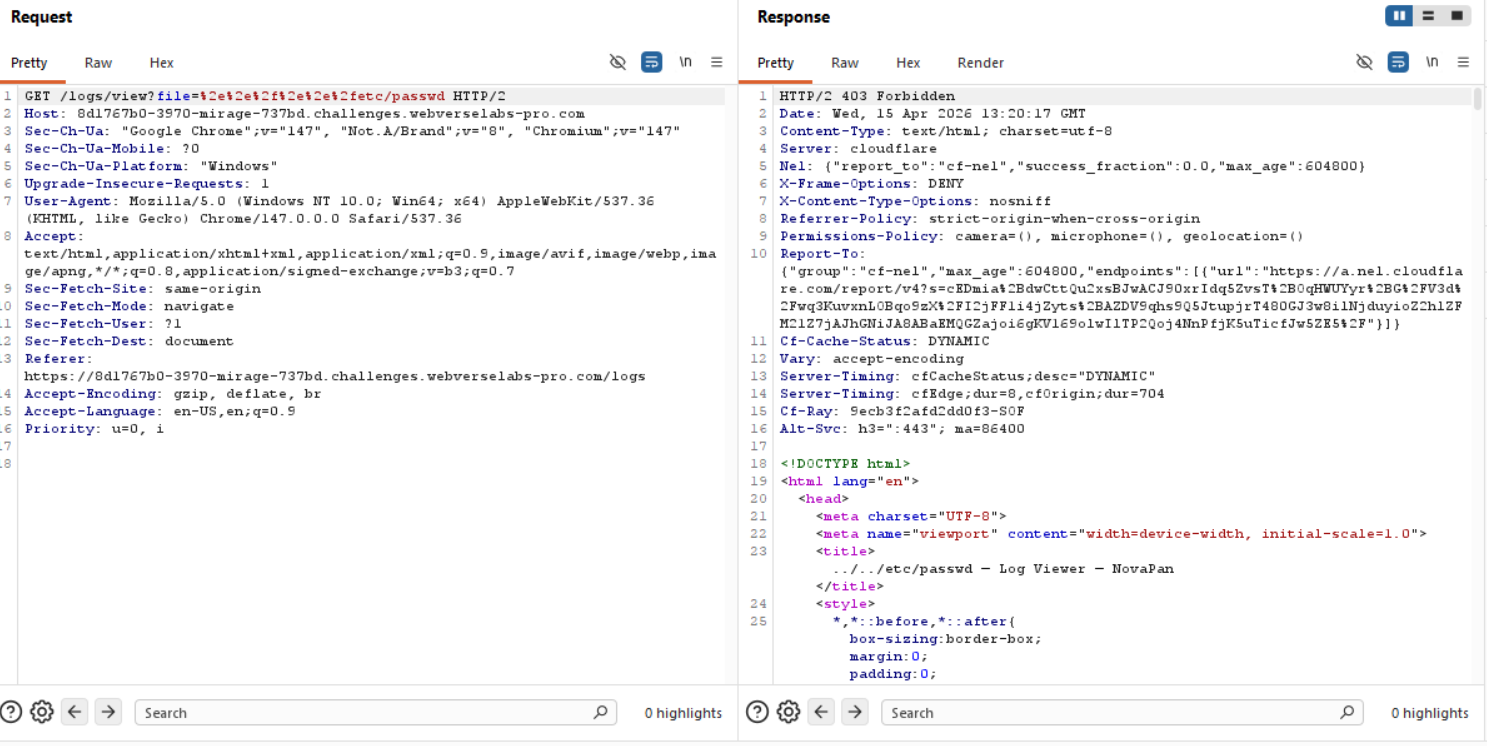Image resolution: width=1487 pixels, height=746 pixels.
Task: Open Request search settings gear
Action: click(x=42, y=712)
